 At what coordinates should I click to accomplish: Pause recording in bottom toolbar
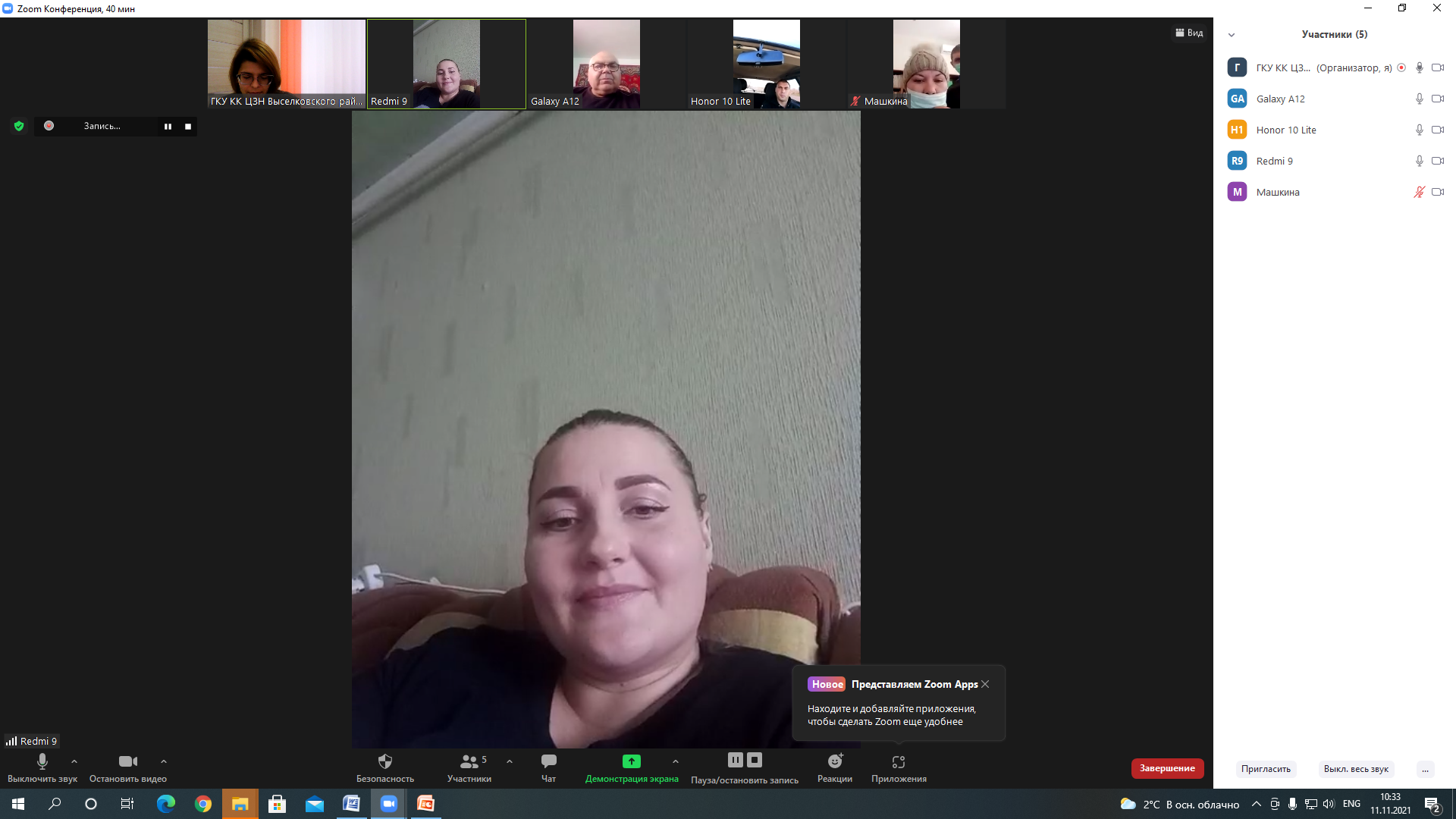(x=736, y=760)
